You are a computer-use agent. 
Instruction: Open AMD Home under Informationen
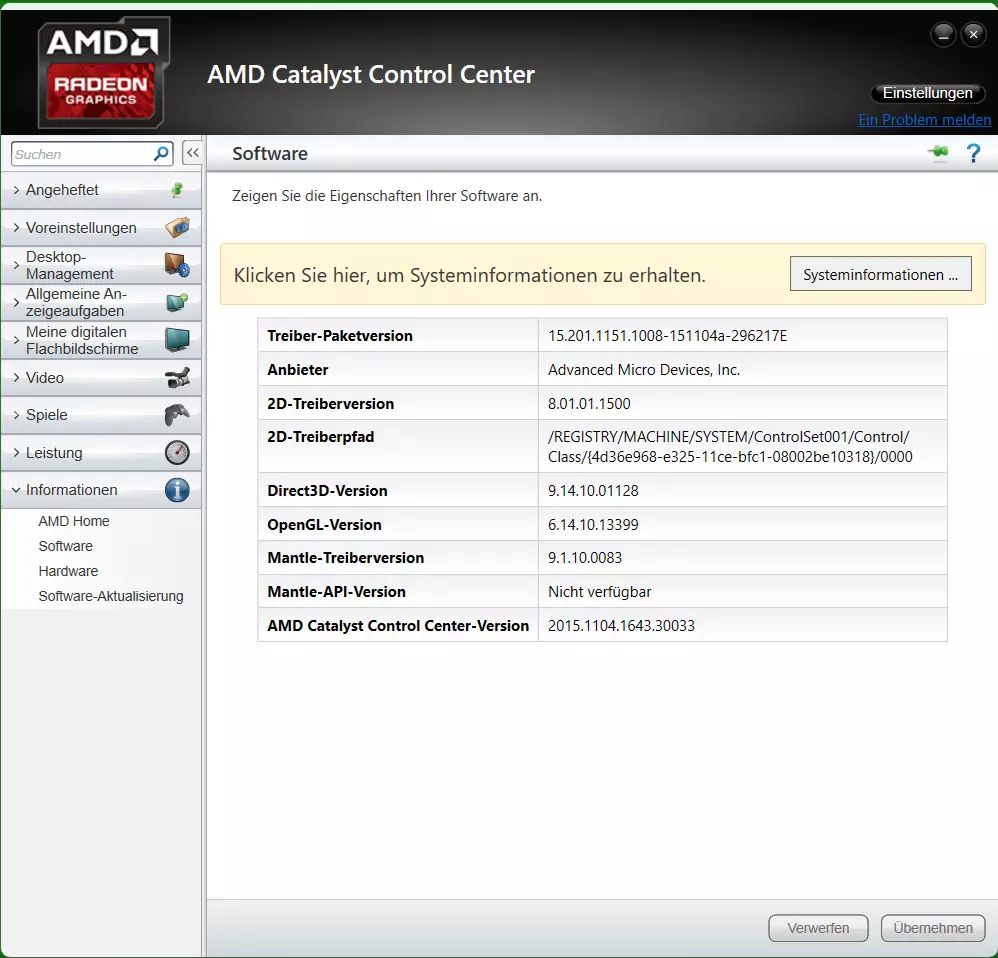74,521
